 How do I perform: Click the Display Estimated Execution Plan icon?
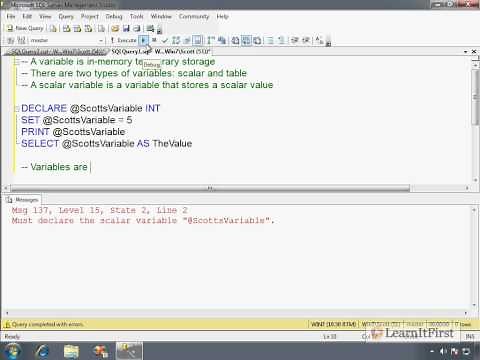point(176,40)
